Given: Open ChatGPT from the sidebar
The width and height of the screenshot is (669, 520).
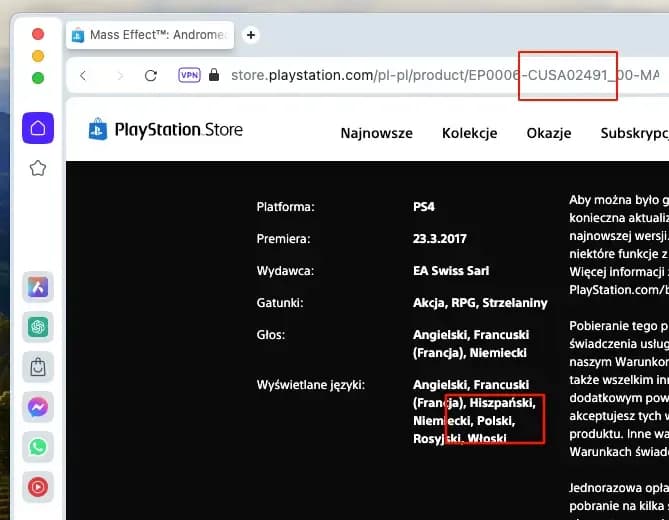Looking at the screenshot, I should click(x=38, y=327).
